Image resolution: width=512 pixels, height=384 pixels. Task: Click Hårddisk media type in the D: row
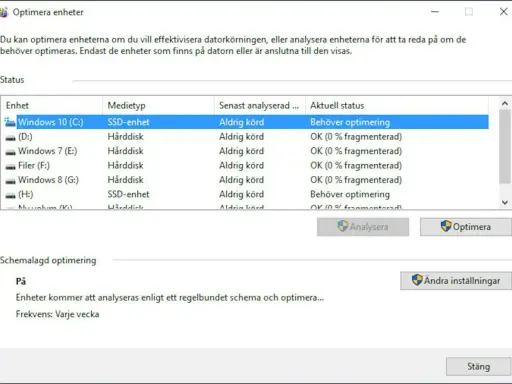click(x=125, y=137)
